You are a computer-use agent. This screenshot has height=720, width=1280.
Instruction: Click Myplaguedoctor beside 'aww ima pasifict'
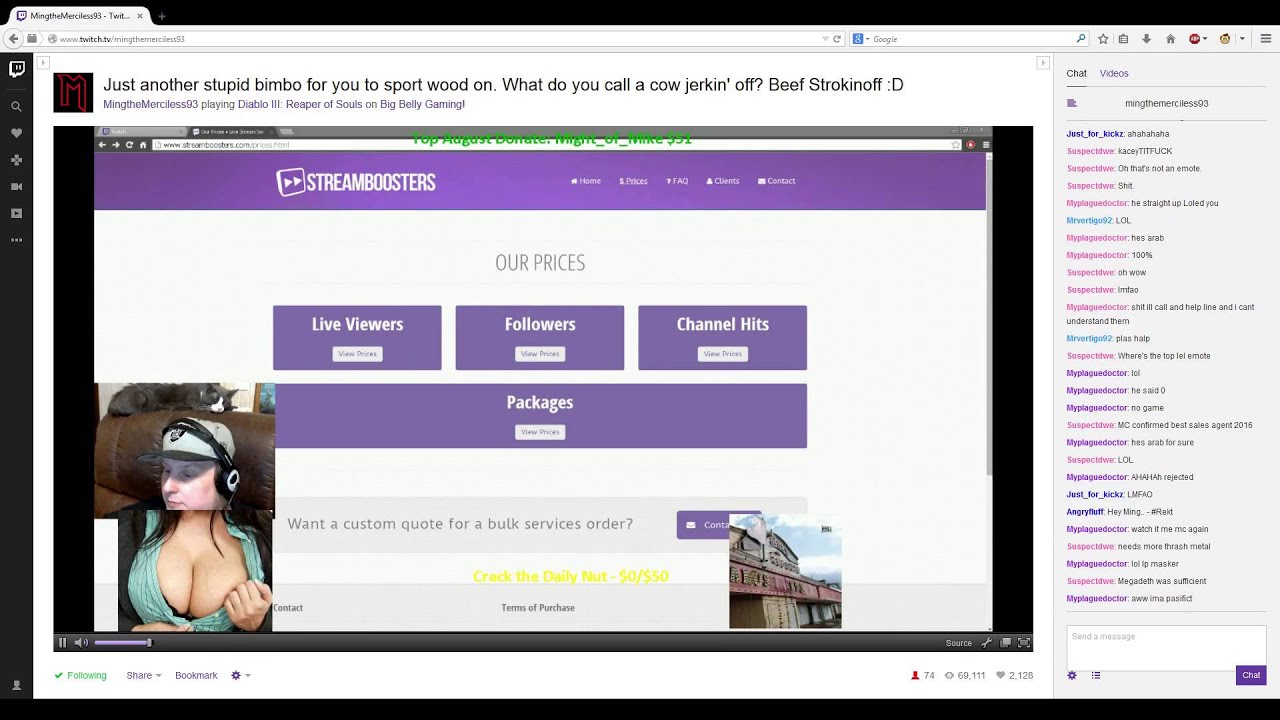1097,599
